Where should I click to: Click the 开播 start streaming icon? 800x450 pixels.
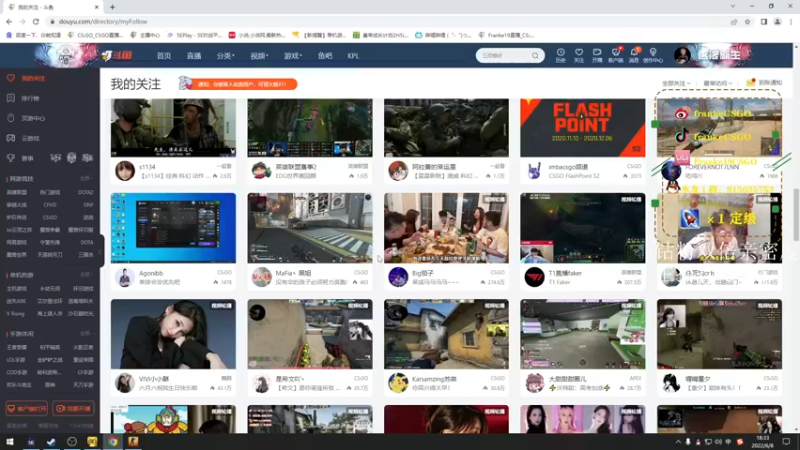[x=597, y=55]
